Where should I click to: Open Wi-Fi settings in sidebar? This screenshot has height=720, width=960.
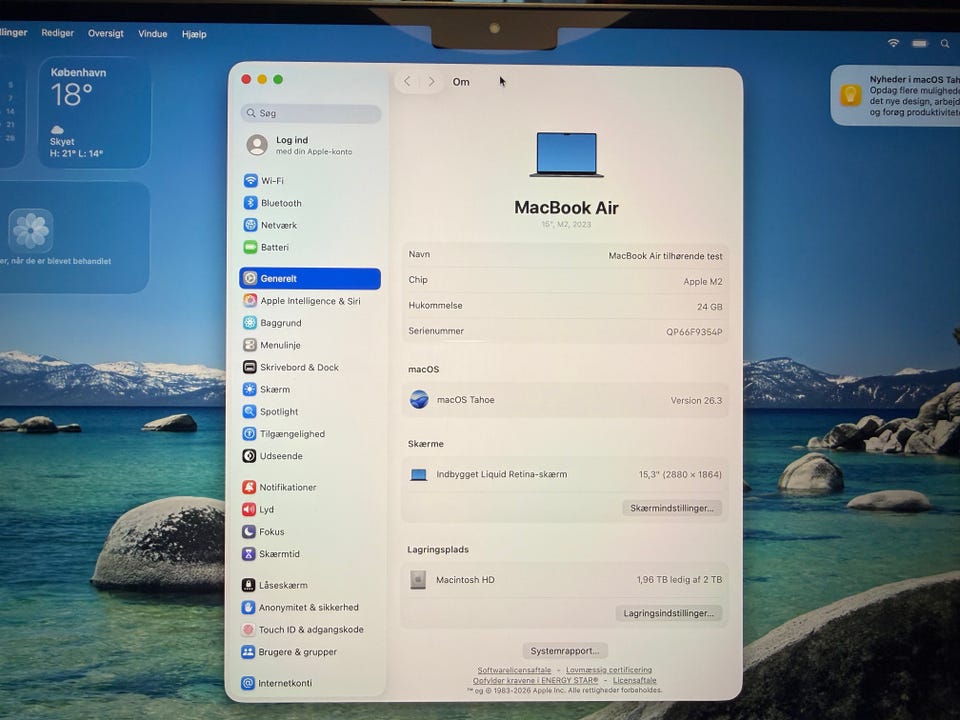pyautogui.click(x=264, y=181)
